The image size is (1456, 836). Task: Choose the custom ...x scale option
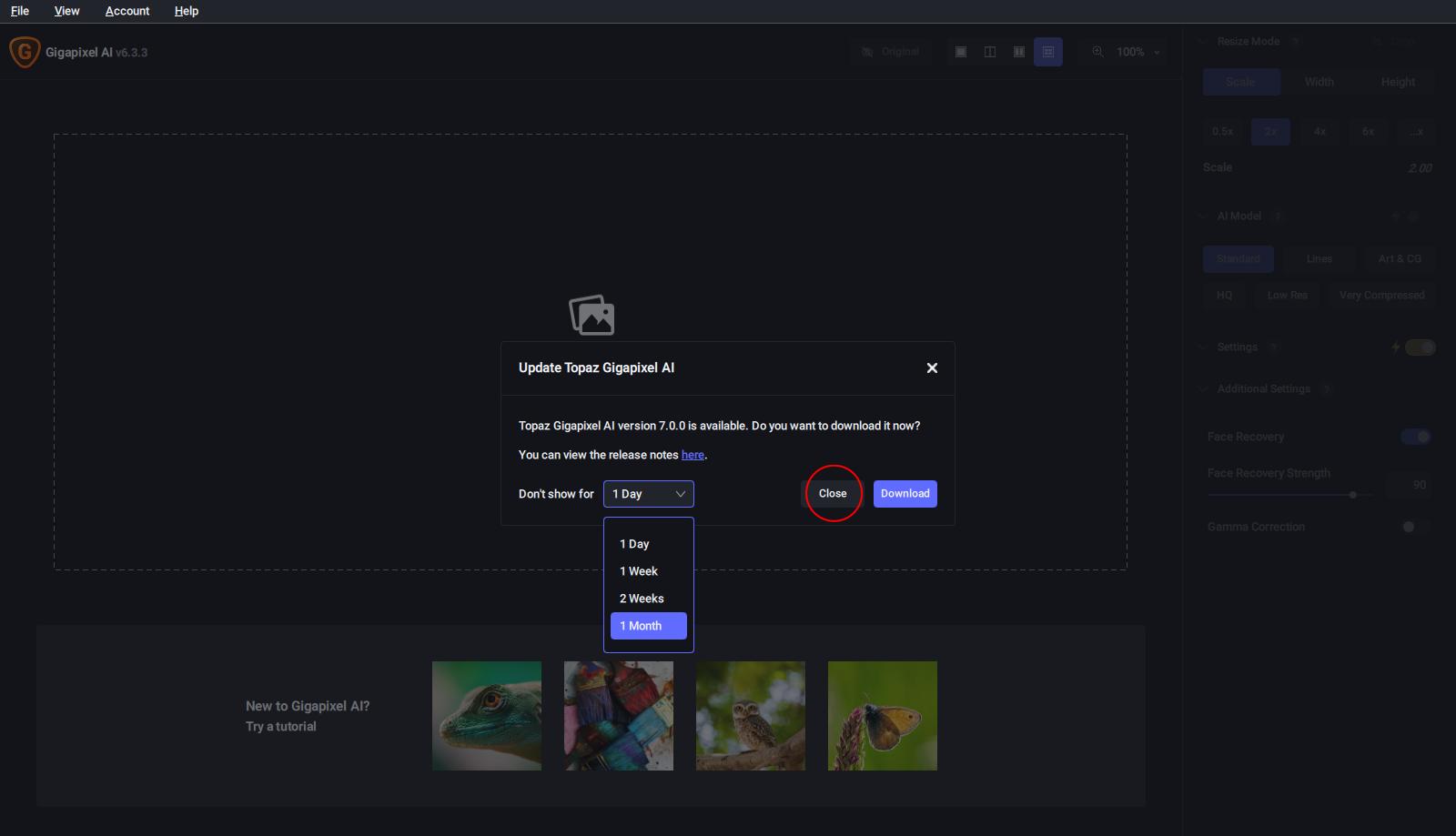tap(1416, 132)
